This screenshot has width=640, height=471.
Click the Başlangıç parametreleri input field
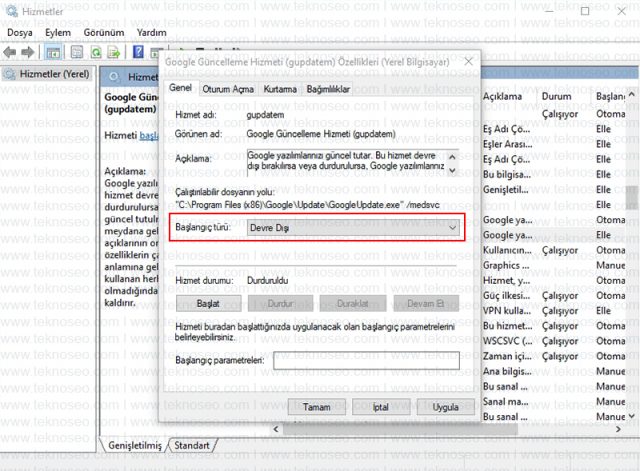pos(366,360)
